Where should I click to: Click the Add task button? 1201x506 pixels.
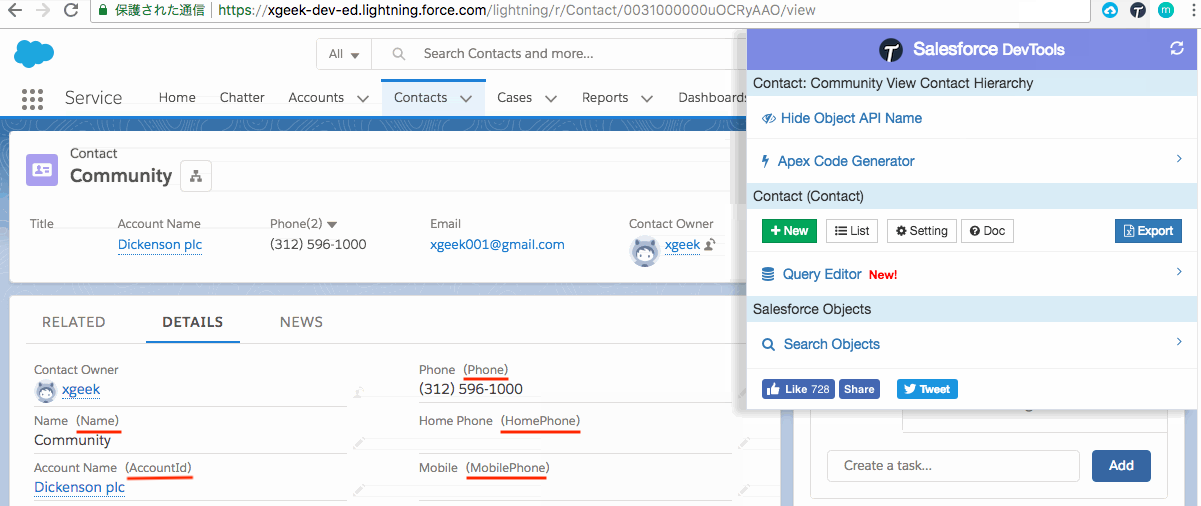(1121, 466)
